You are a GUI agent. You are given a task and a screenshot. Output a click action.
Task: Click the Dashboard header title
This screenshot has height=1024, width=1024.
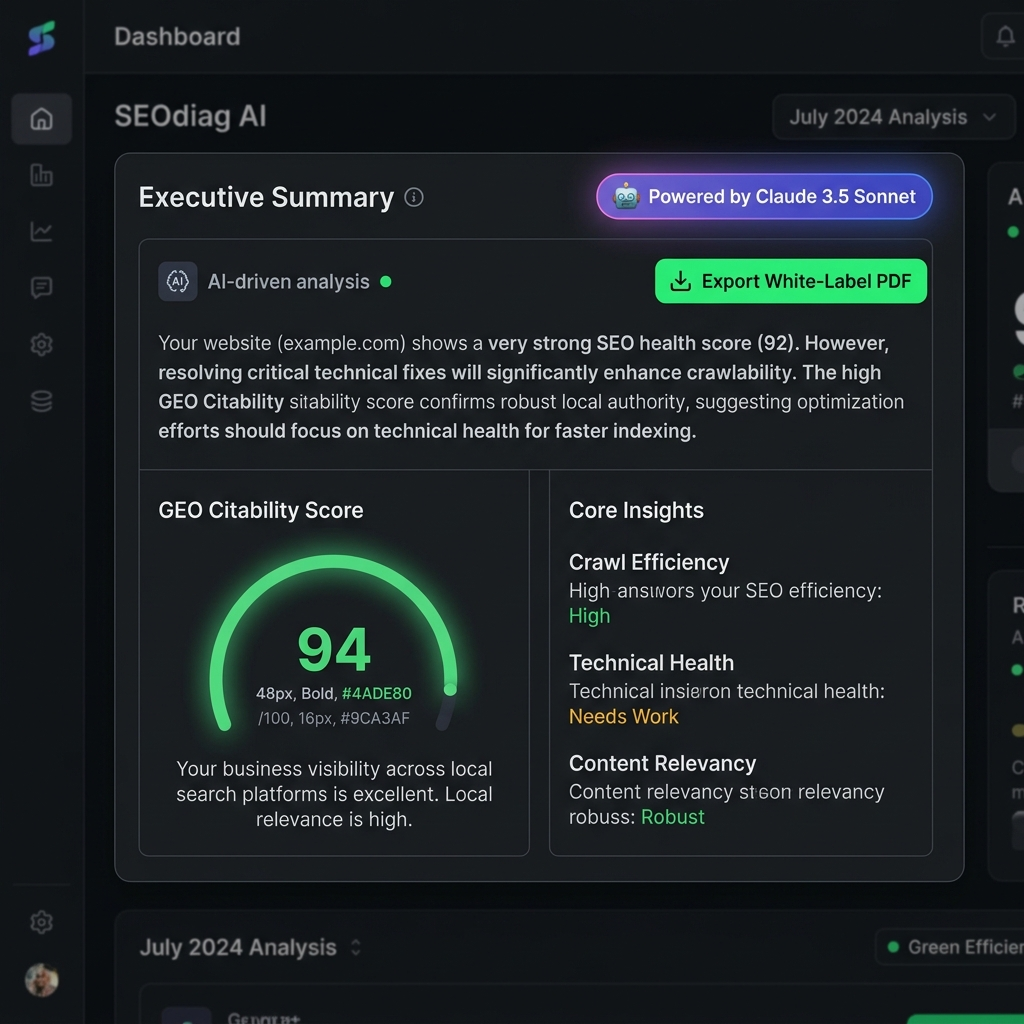(x=177, y=37)
